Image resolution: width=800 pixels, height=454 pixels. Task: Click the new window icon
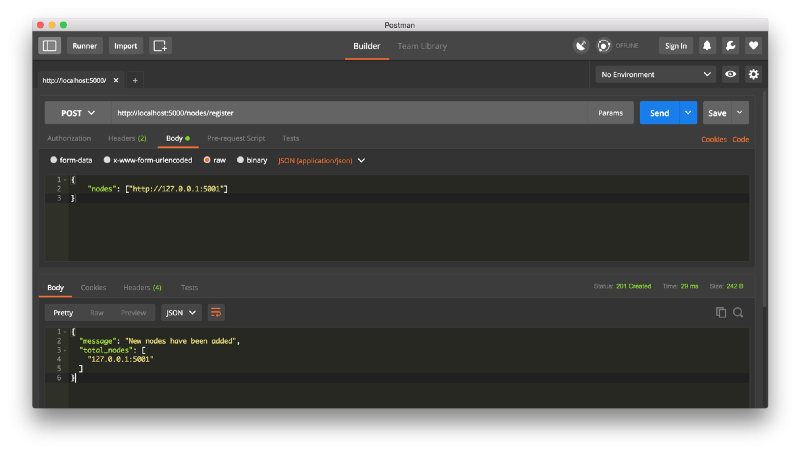pyautogui.click(x=160, y=46)
